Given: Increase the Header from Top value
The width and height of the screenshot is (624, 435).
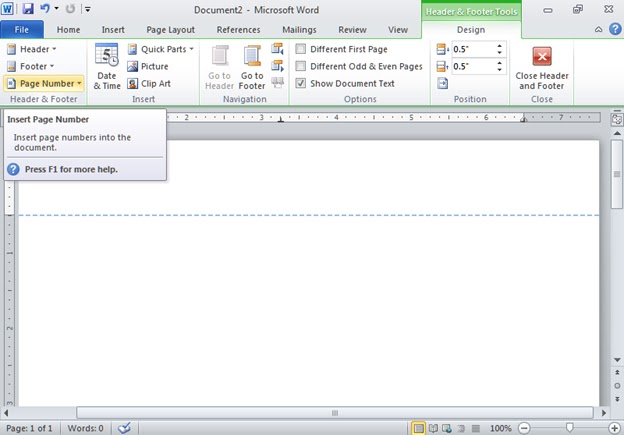Looking at the screenshot, I should coord(499,46).
